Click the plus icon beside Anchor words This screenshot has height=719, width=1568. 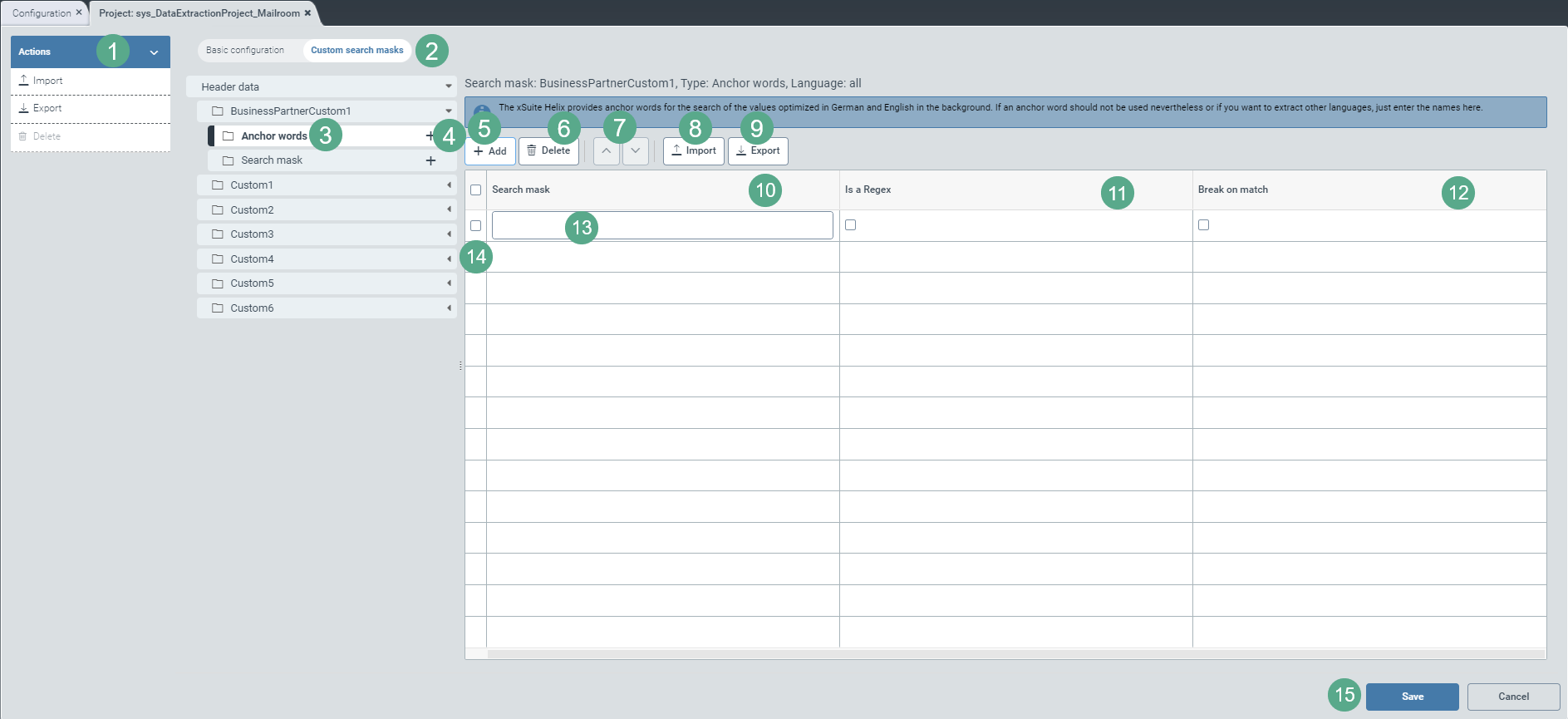click(x=430, y=135)
